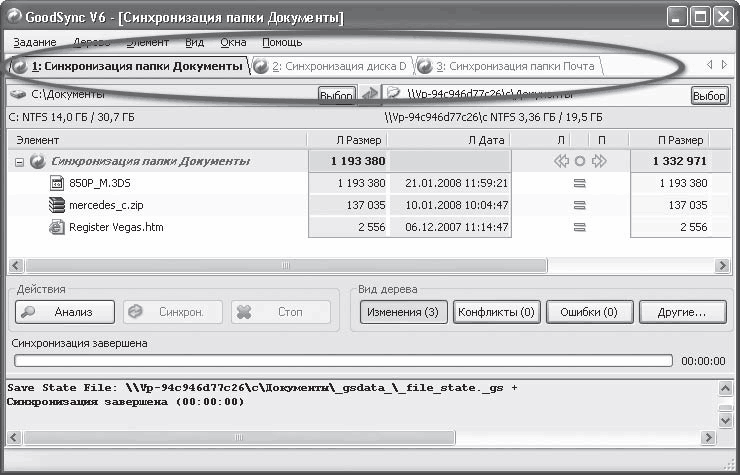This screenshot has height=475, width=740.
Task: Open the Помощь menu
Action: coord(282,42)
